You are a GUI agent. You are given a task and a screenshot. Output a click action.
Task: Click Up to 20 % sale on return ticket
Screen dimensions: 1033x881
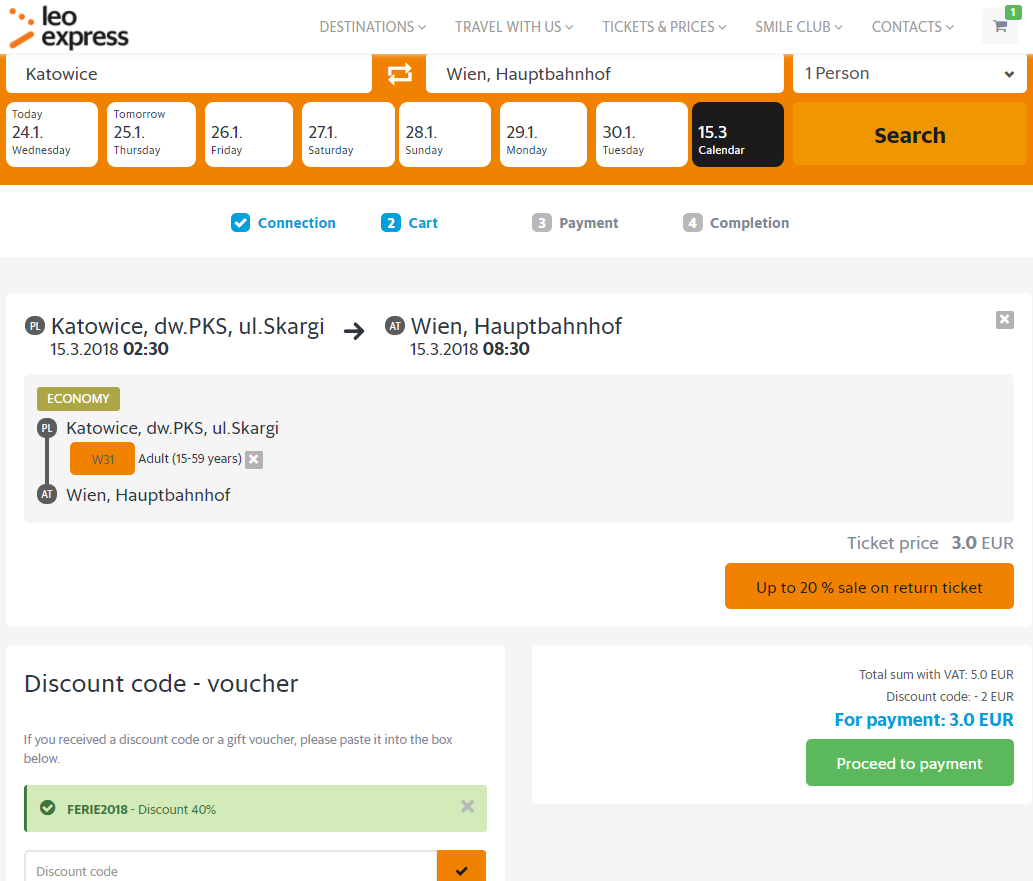coord(869,586)
